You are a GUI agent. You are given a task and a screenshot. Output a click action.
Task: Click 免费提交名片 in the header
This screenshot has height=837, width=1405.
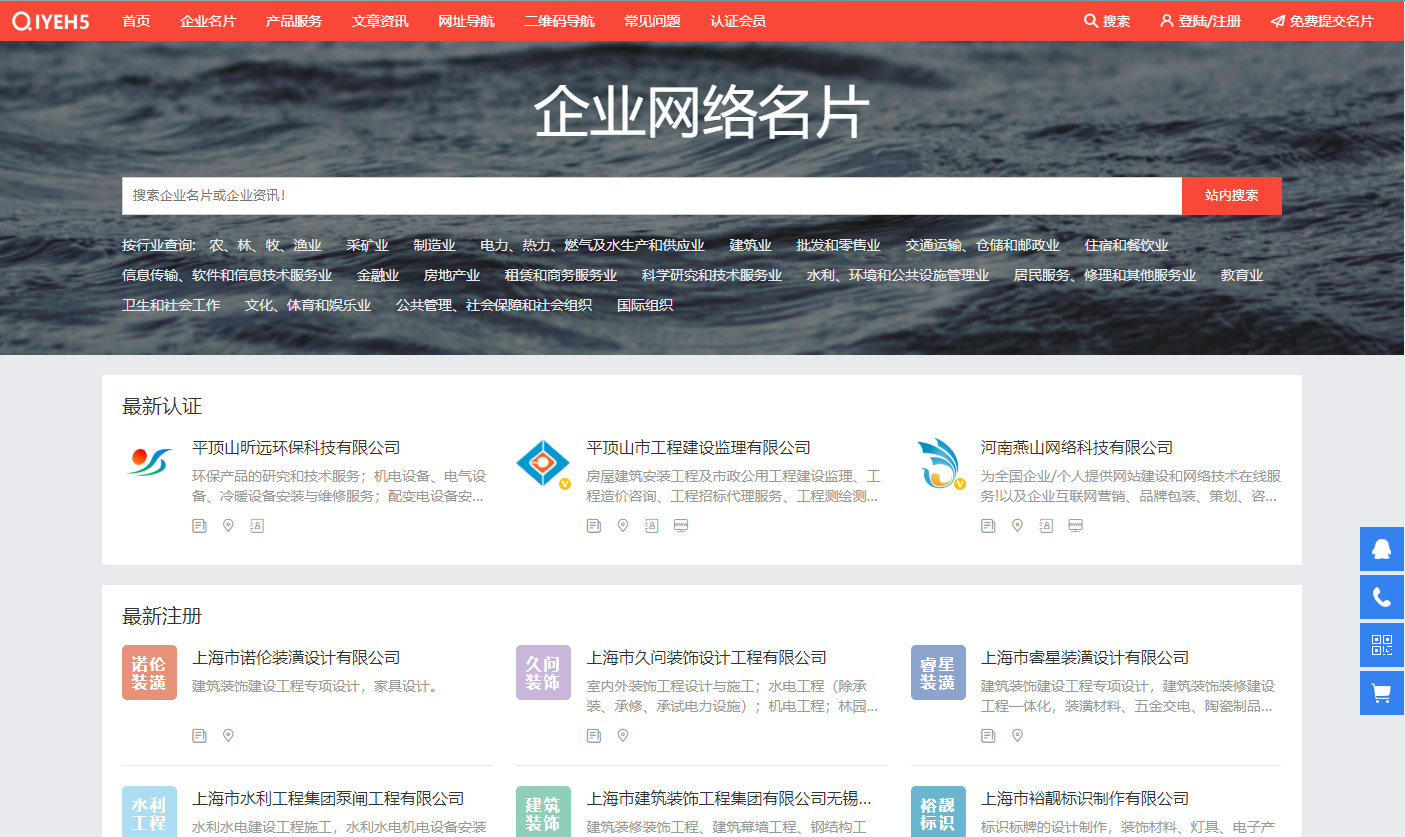tap(1322, 21)
